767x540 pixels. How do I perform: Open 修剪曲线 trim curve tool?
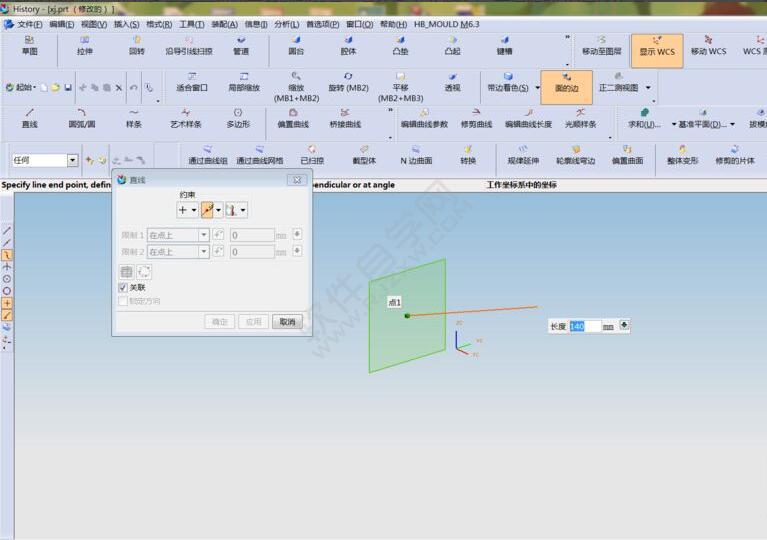tap(476, 119)
